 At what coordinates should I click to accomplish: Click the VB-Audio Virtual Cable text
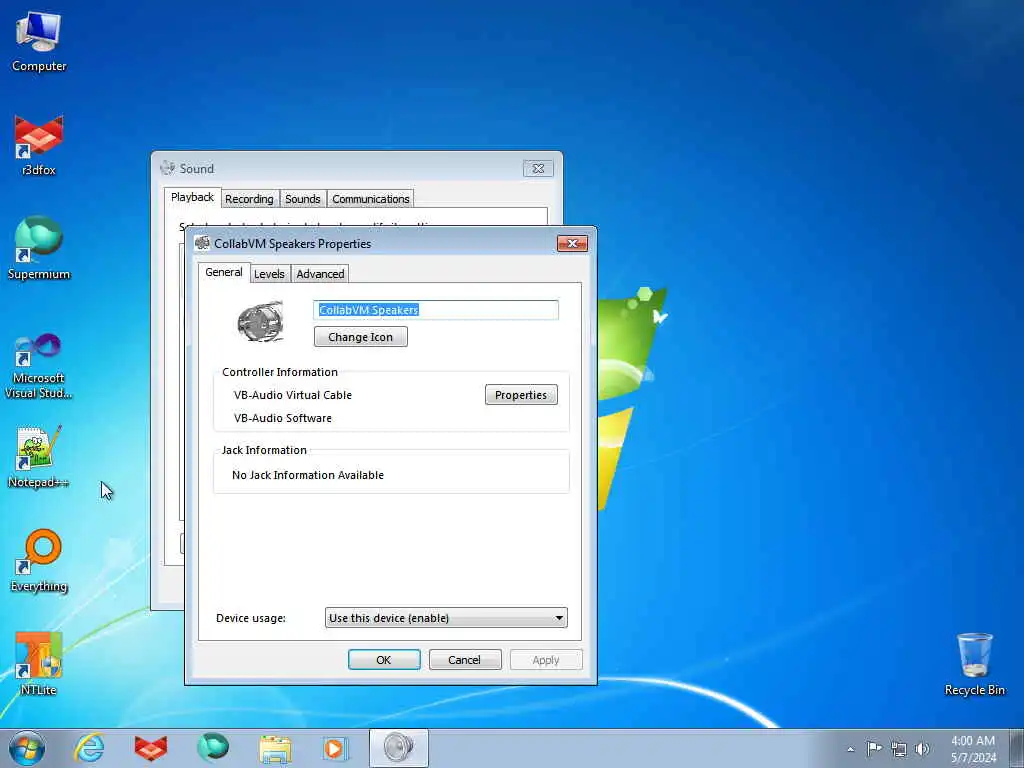[293, 395]
